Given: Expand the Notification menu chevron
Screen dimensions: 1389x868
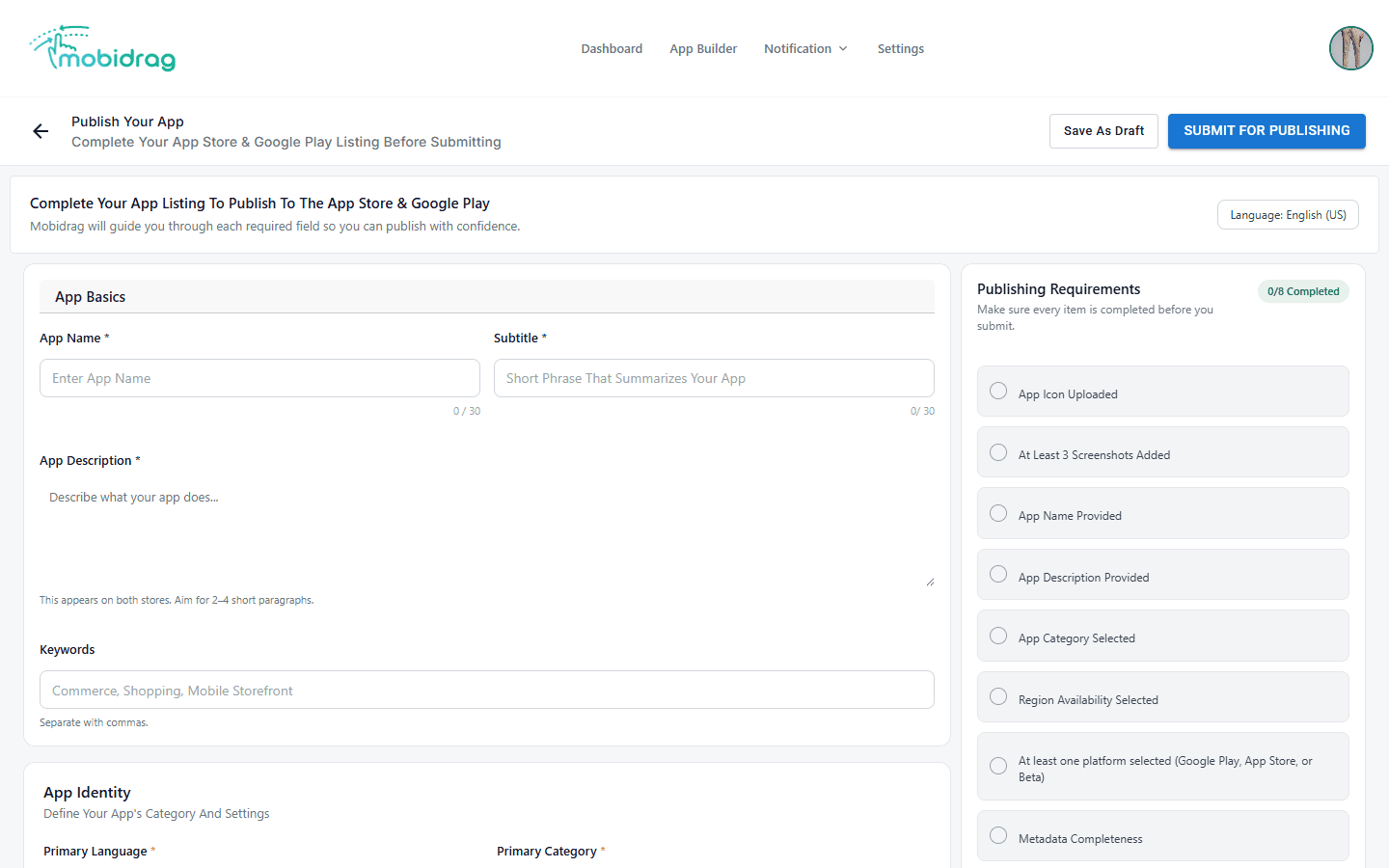Looking at the screenshot, I should [843, 49].
